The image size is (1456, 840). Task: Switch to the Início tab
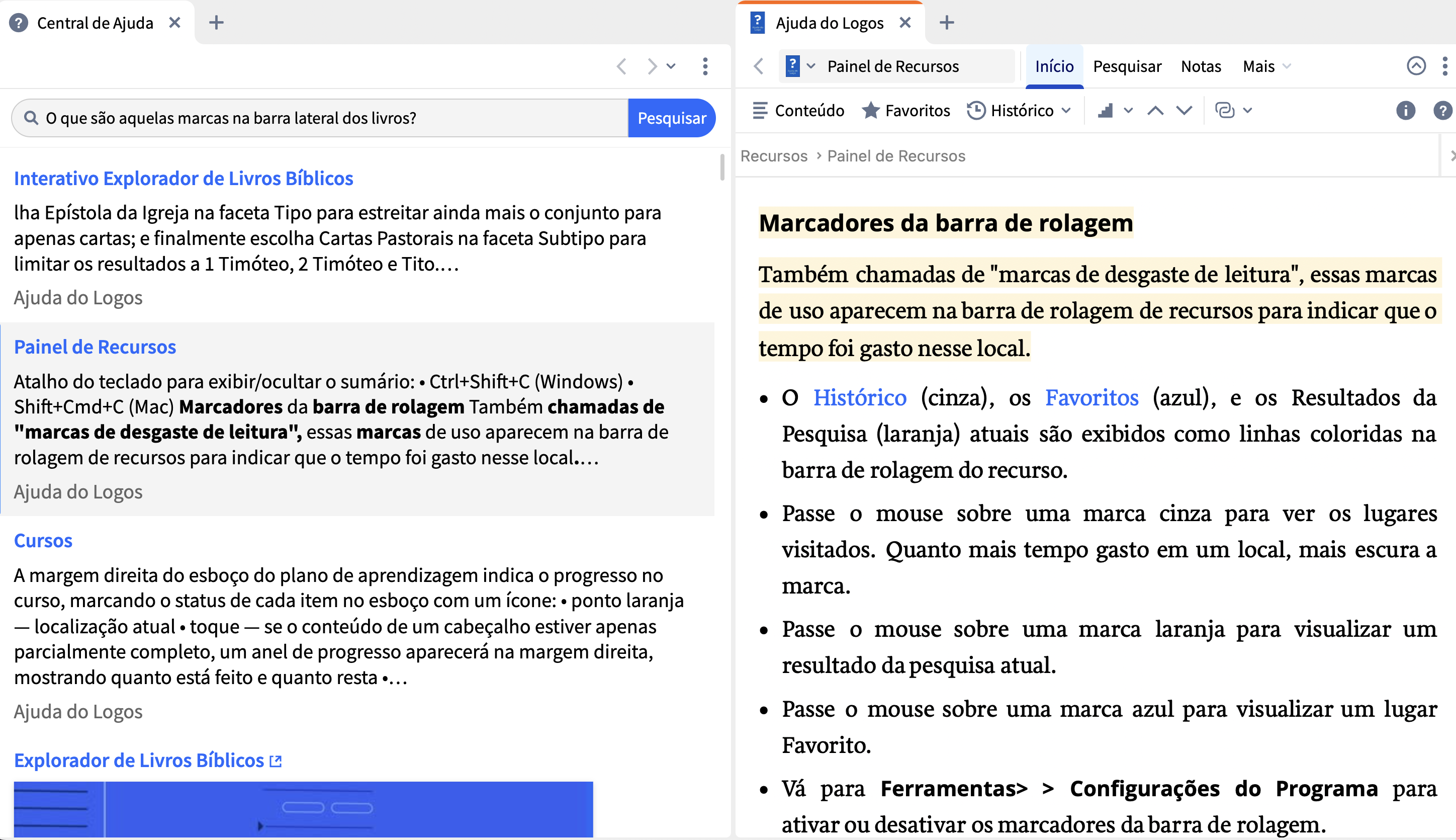point(1054,66)
